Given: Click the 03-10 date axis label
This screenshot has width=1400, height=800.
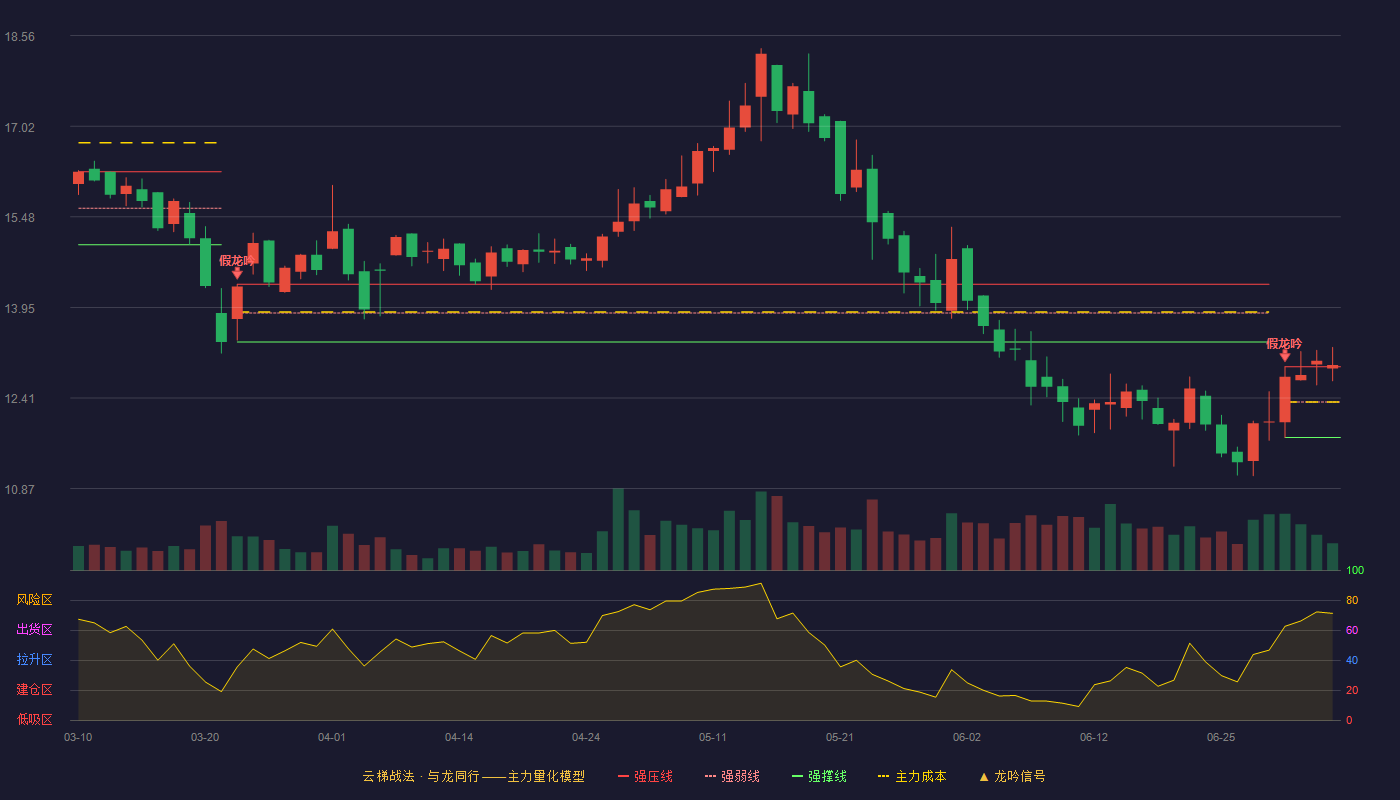Looking at the screenshot, I should tap(78, 737).
